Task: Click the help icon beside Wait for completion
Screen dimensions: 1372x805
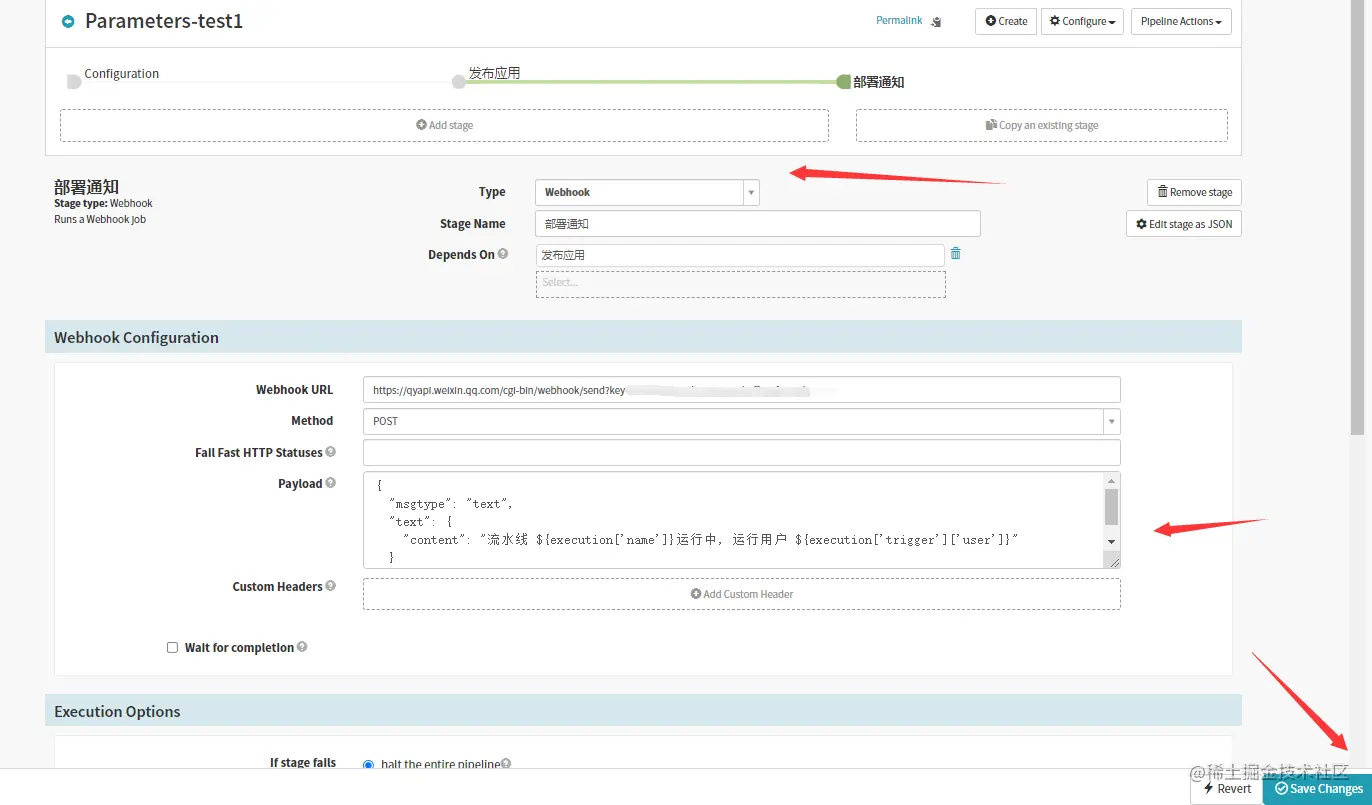Action: pyautogui.click(x=302, y=647)
